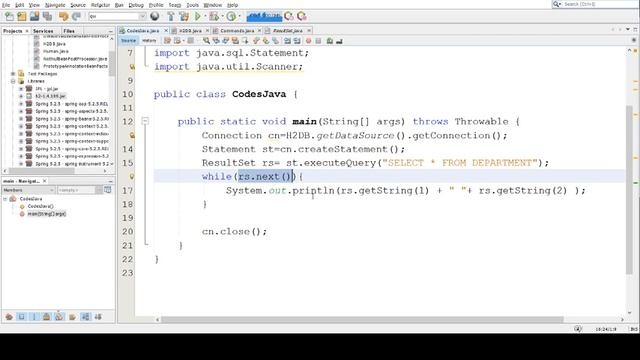Select Human.java in Projects tree
Viewport: 640px width, 360px height.
pos(56,51)
